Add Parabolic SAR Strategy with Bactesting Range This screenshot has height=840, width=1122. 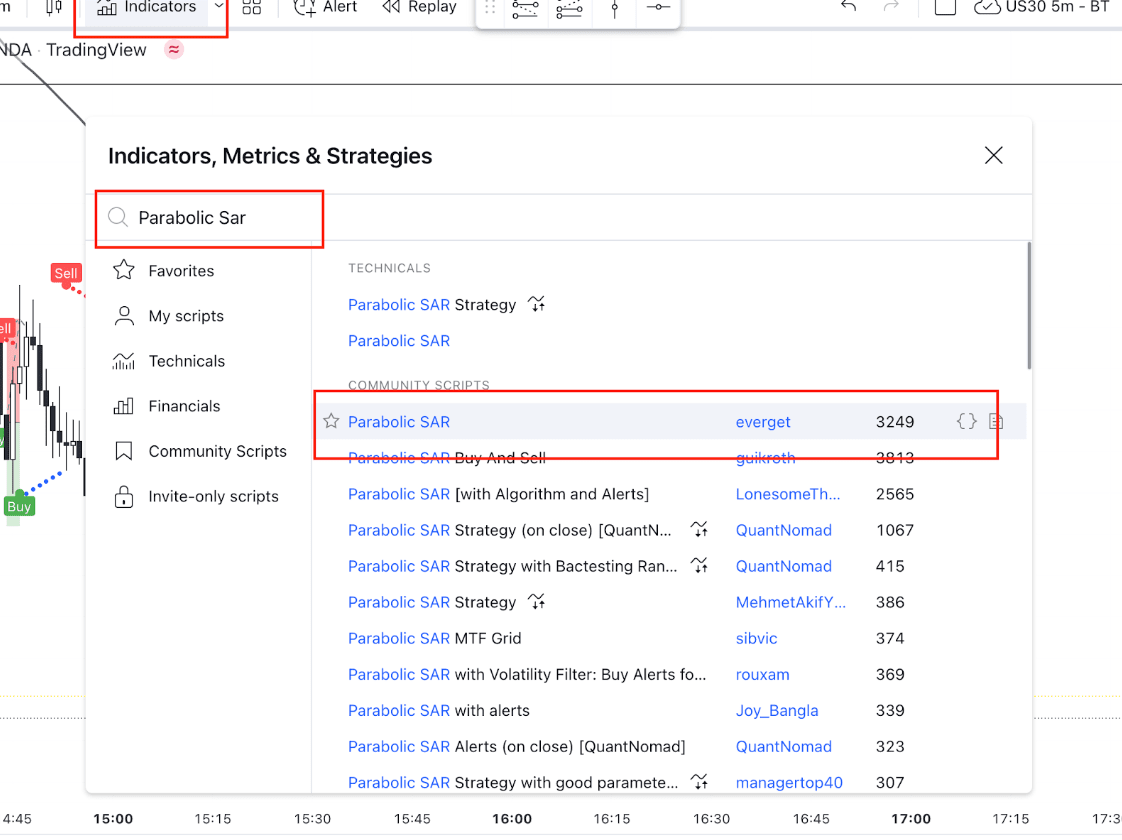(512, 567)
